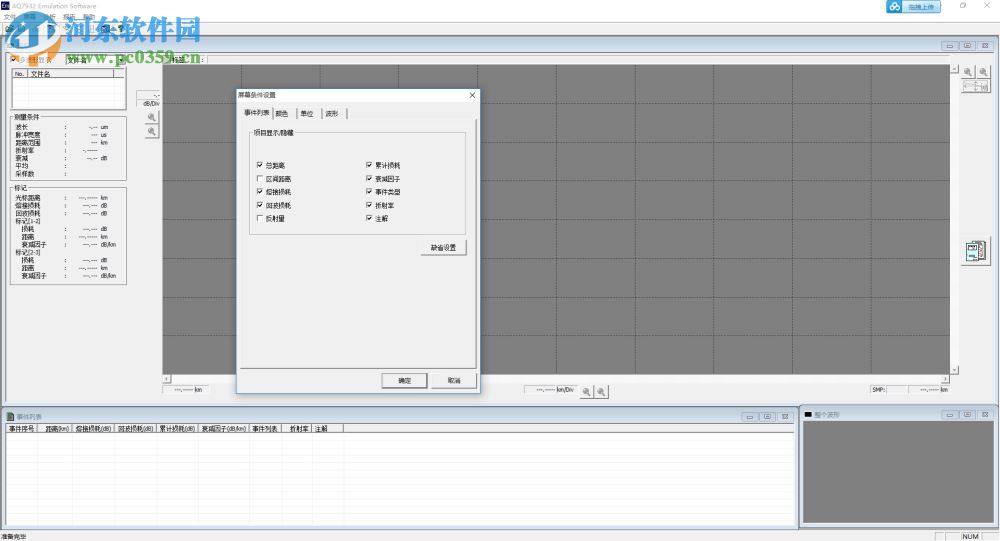
Task: Toggle the 注解 checkbox
Action: click(369, 218)
